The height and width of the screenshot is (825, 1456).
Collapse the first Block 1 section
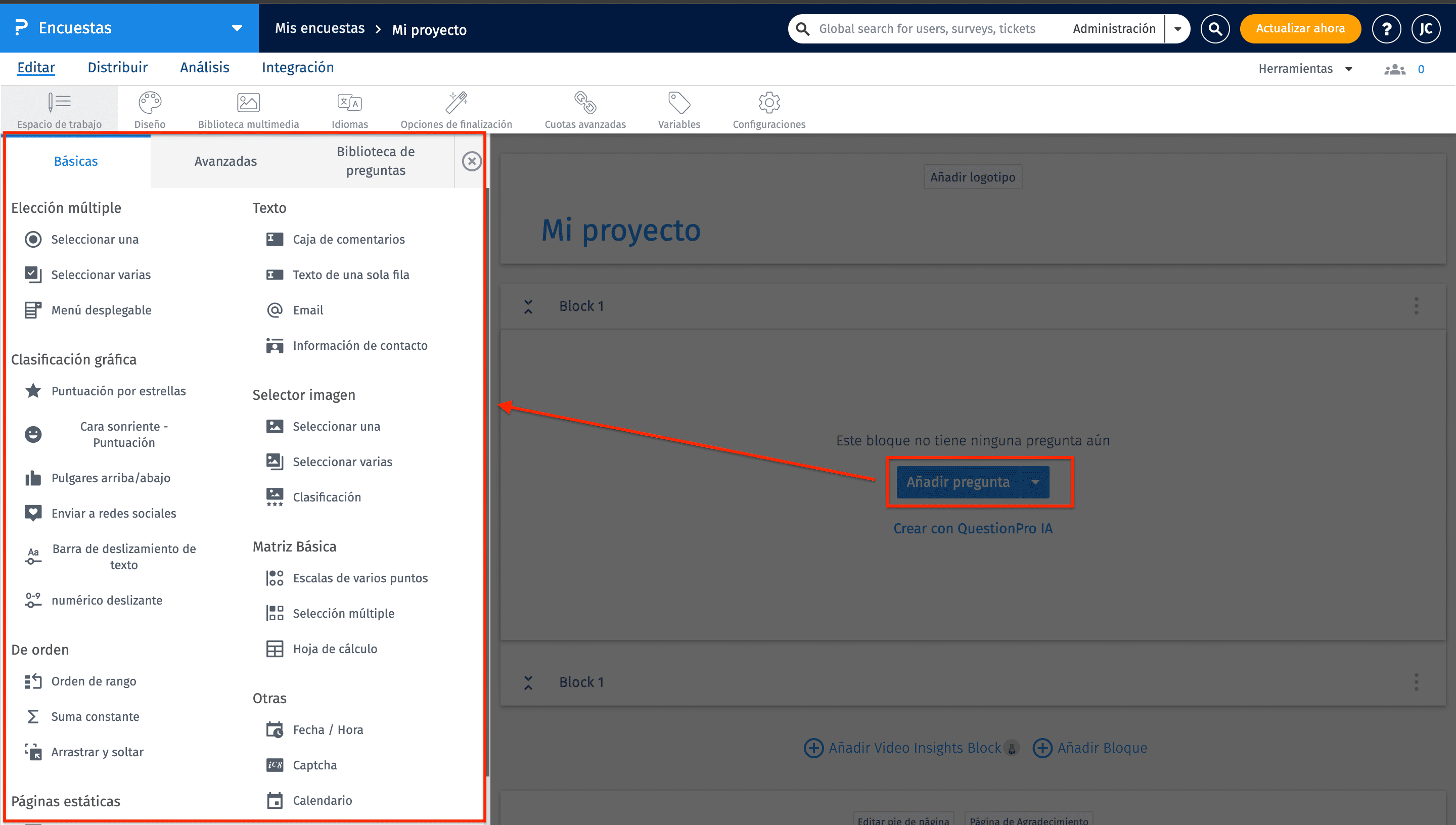(528, 306)
